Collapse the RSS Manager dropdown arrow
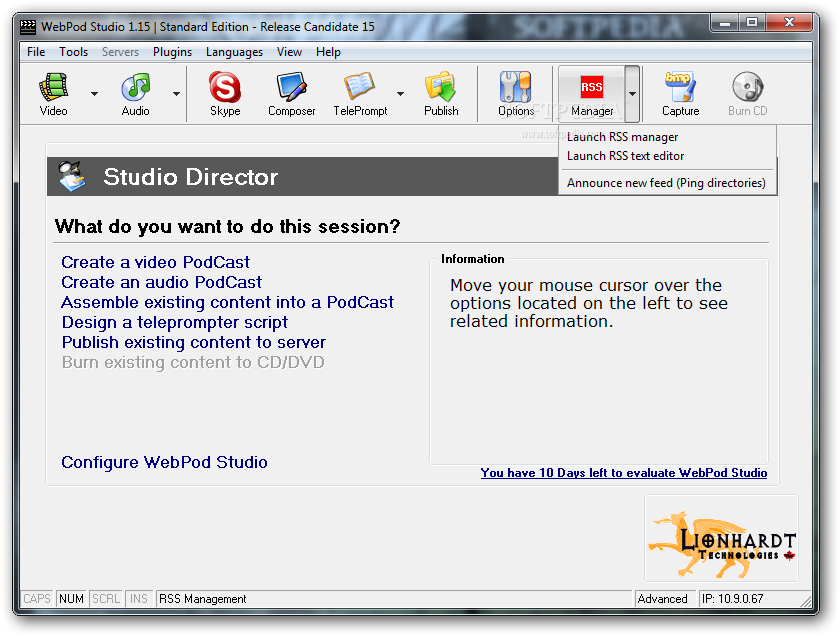Image resolution: width=840 pixels, height=636 pixels. [x=632, y=94]
